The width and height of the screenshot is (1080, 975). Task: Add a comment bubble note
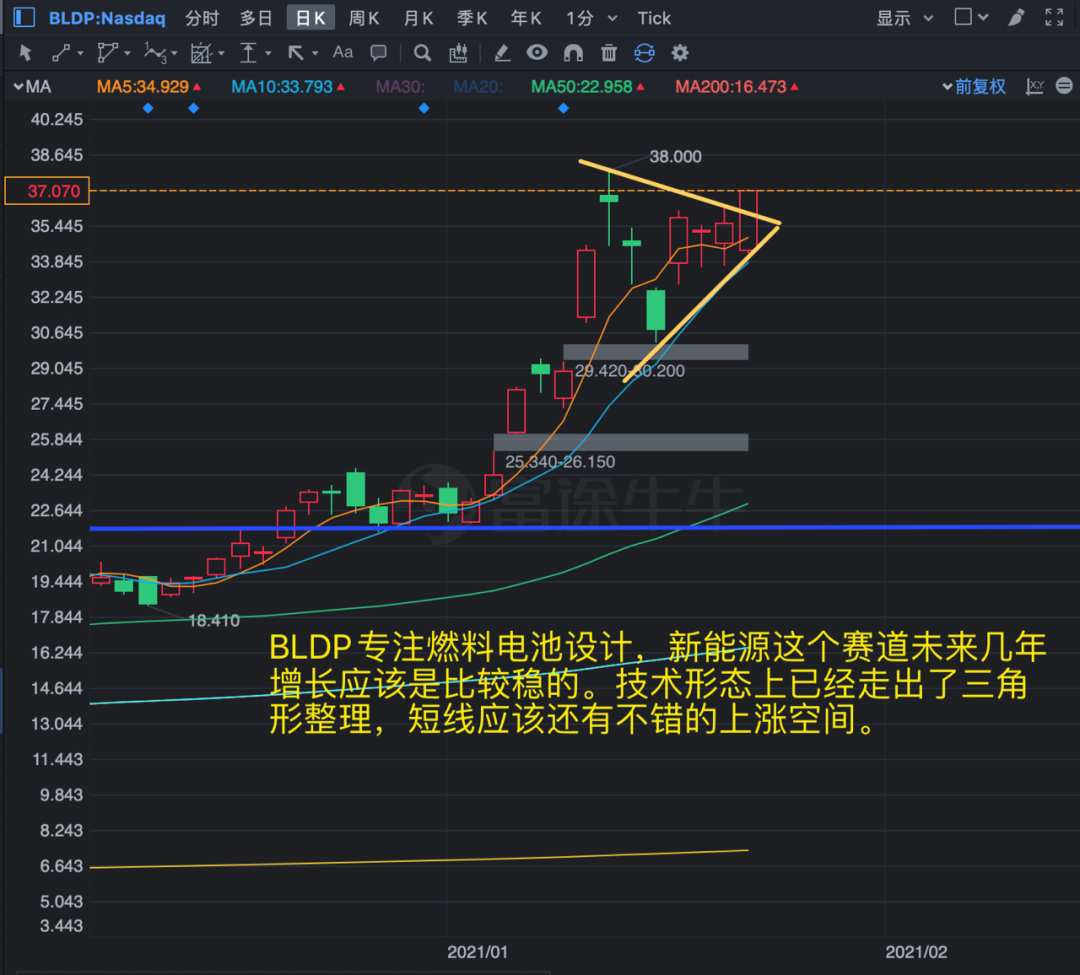pyautogui.click(x=378, y=53)
